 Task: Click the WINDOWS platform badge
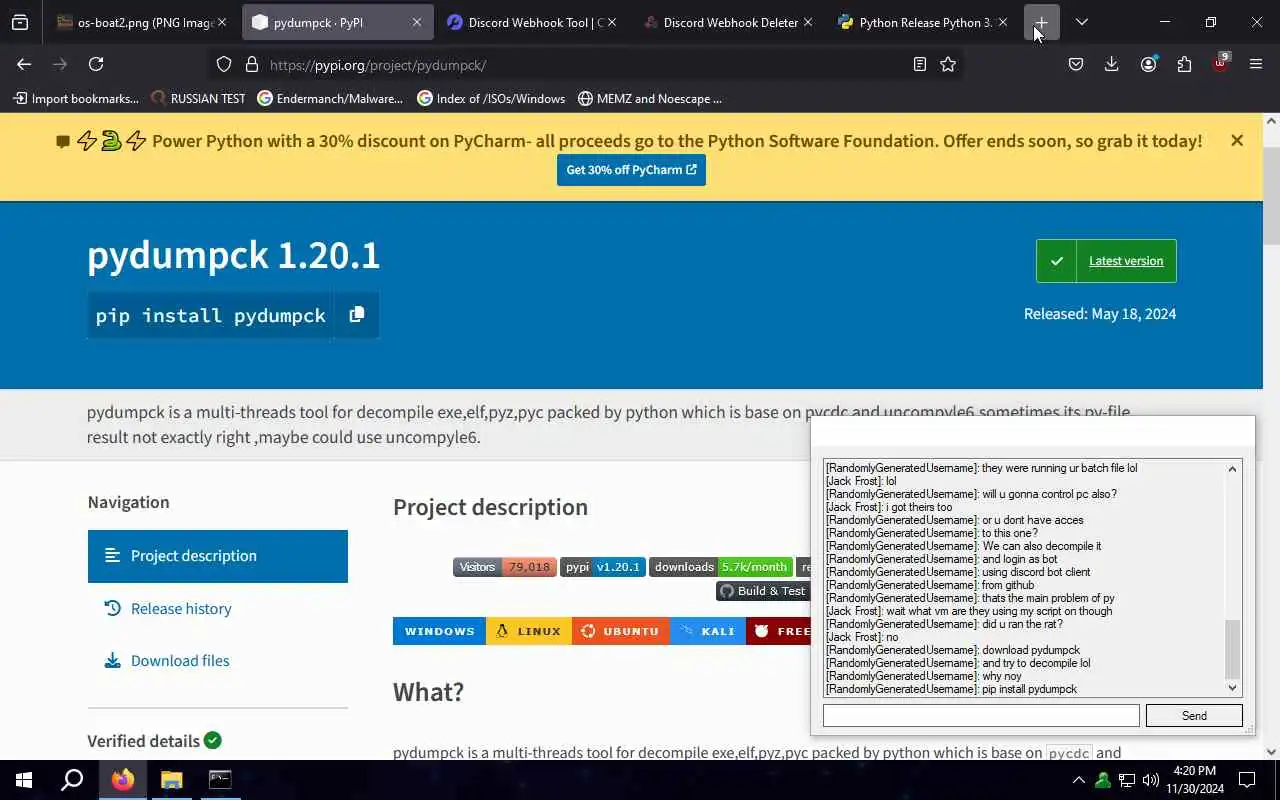439,631
